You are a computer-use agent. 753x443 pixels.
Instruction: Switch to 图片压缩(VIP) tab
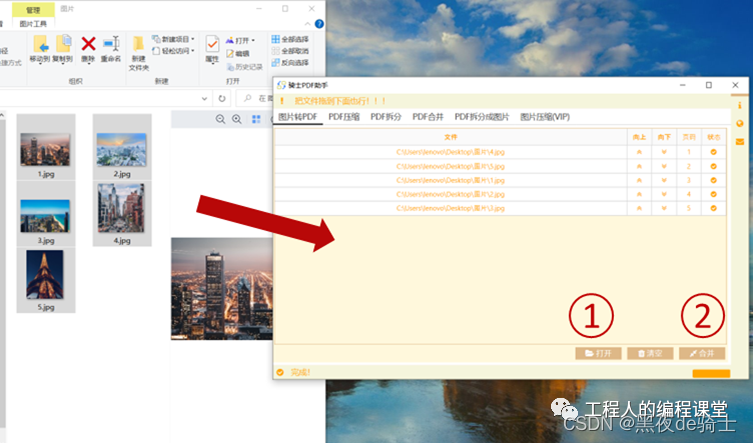[x=545, y=117]
